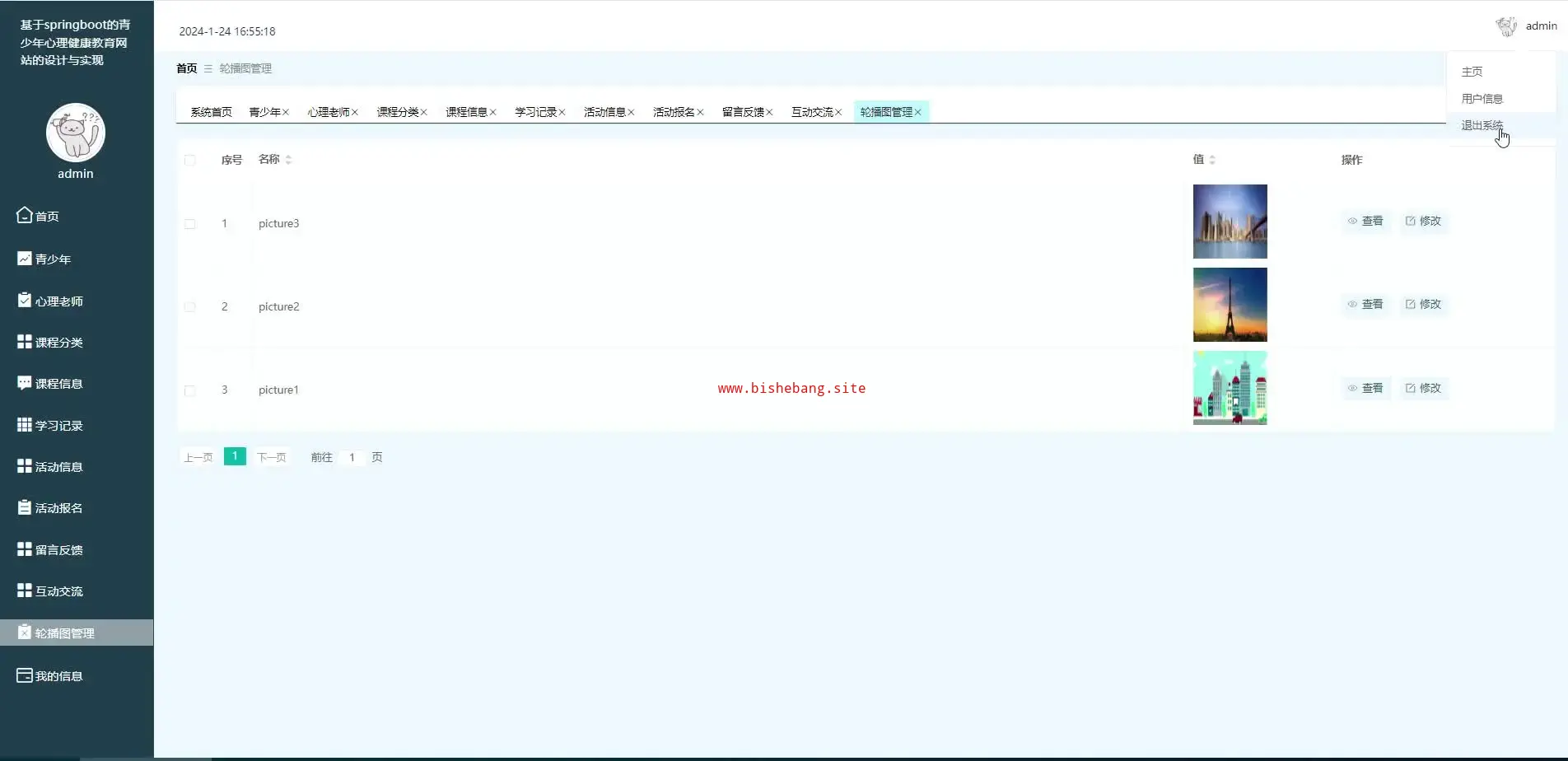
Task: Click the picture2 name cell
Action: (x=279, y=306)
